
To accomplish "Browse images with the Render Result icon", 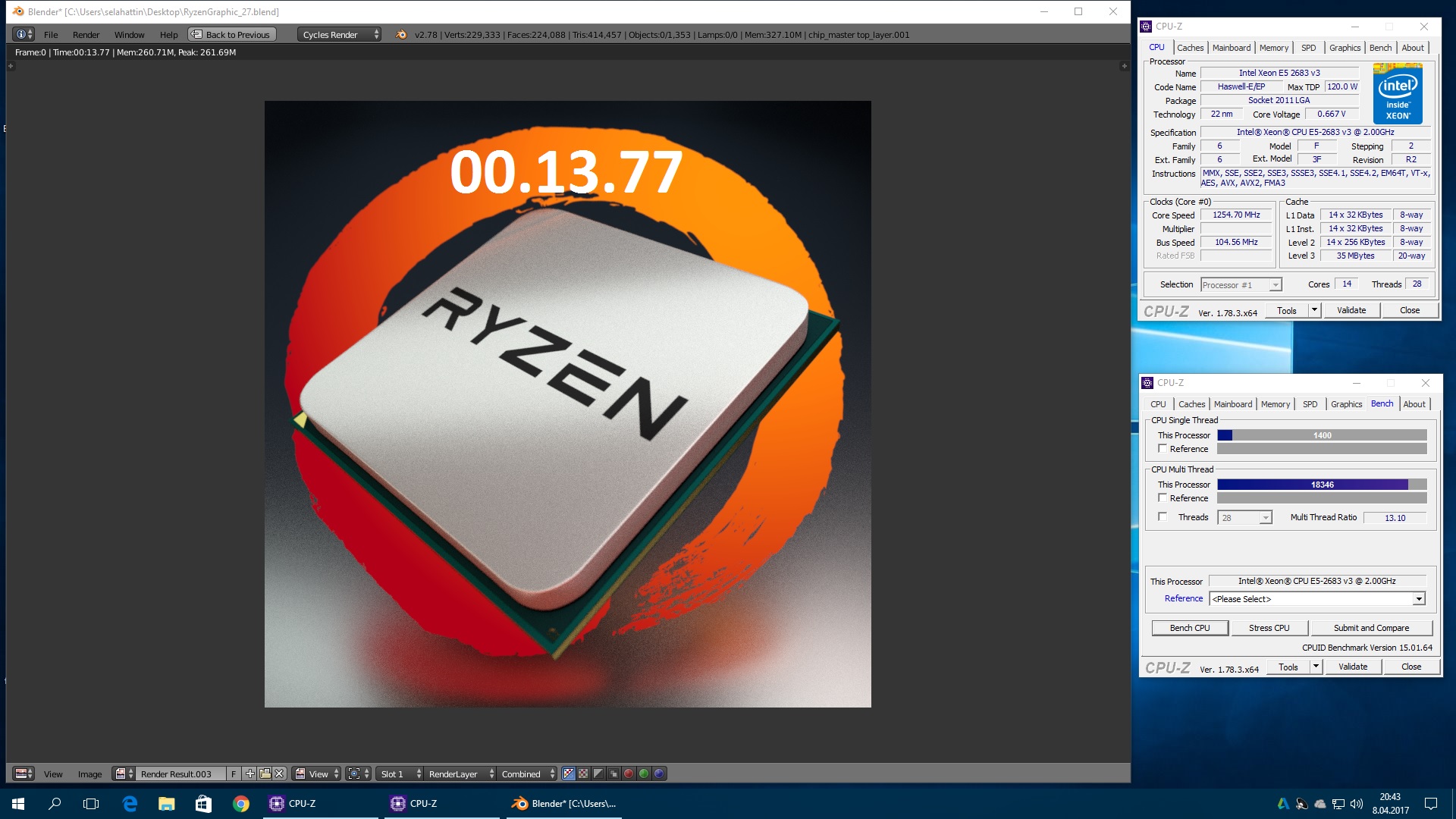I will tap(124, 773).
